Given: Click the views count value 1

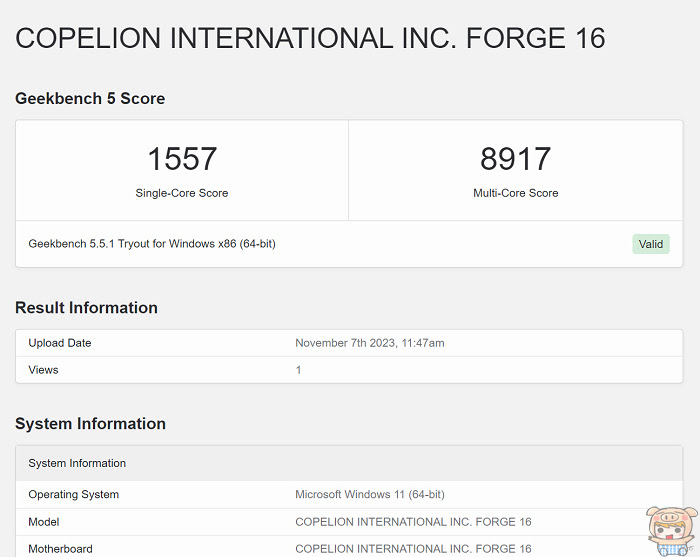Looking at the screenshot, I should coord(298,370).
